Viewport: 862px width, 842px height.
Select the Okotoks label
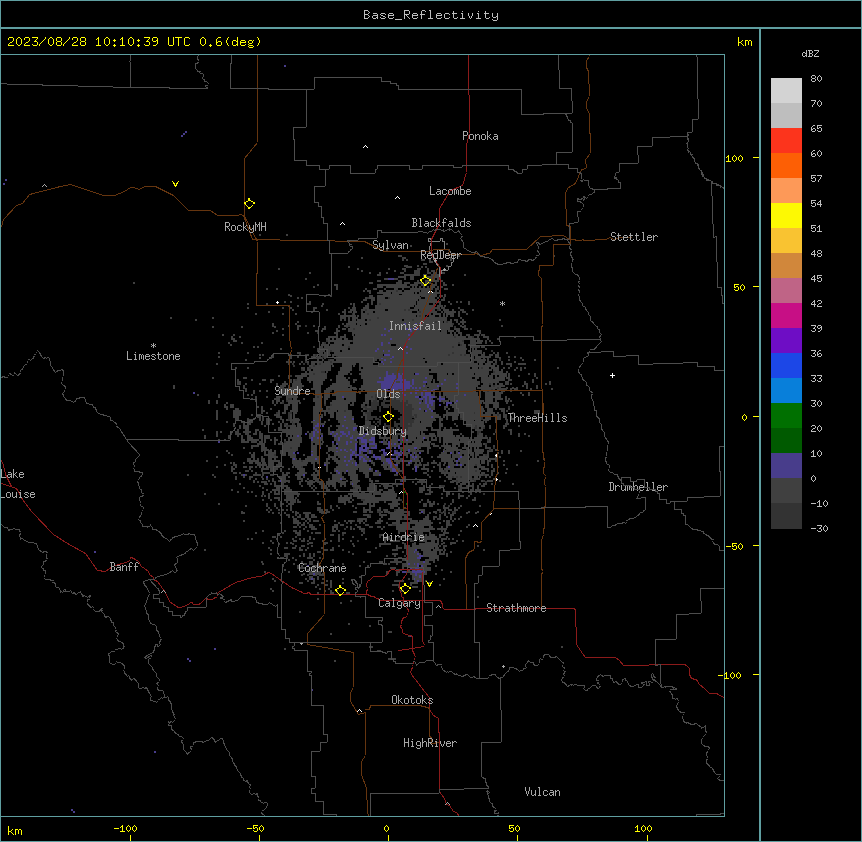(412, 700)
